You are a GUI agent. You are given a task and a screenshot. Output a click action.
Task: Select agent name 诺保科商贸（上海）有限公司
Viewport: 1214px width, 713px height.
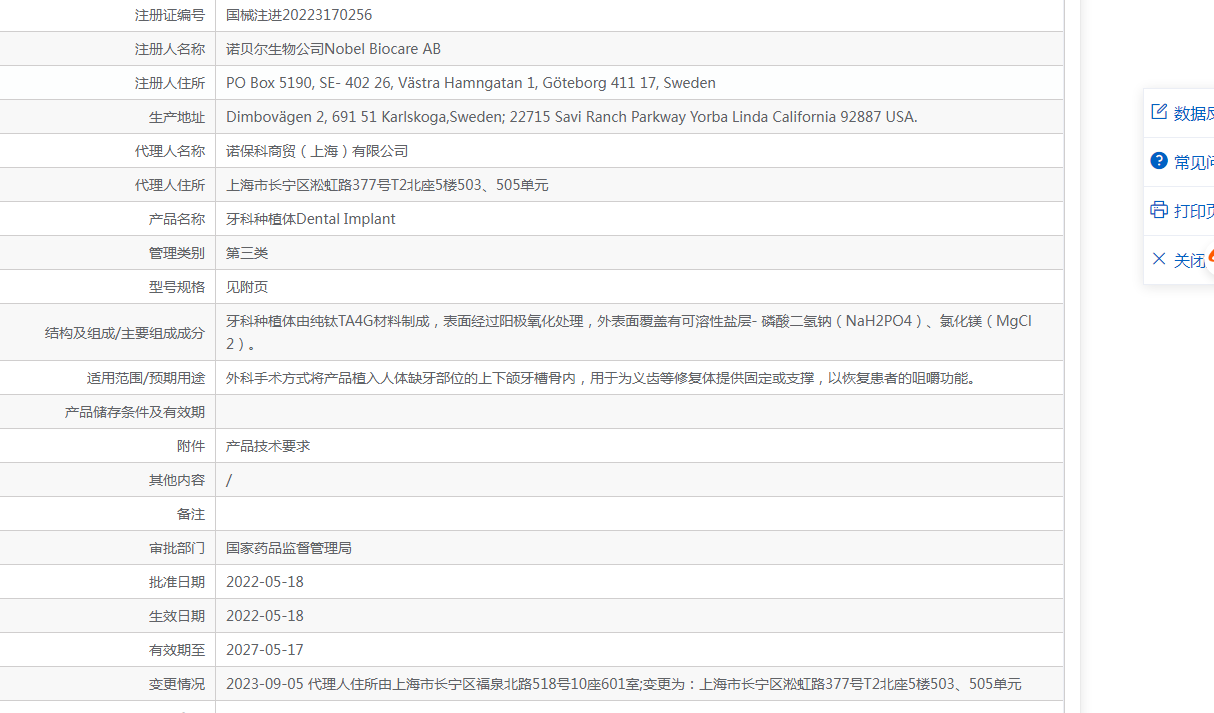tap(317, 151)
